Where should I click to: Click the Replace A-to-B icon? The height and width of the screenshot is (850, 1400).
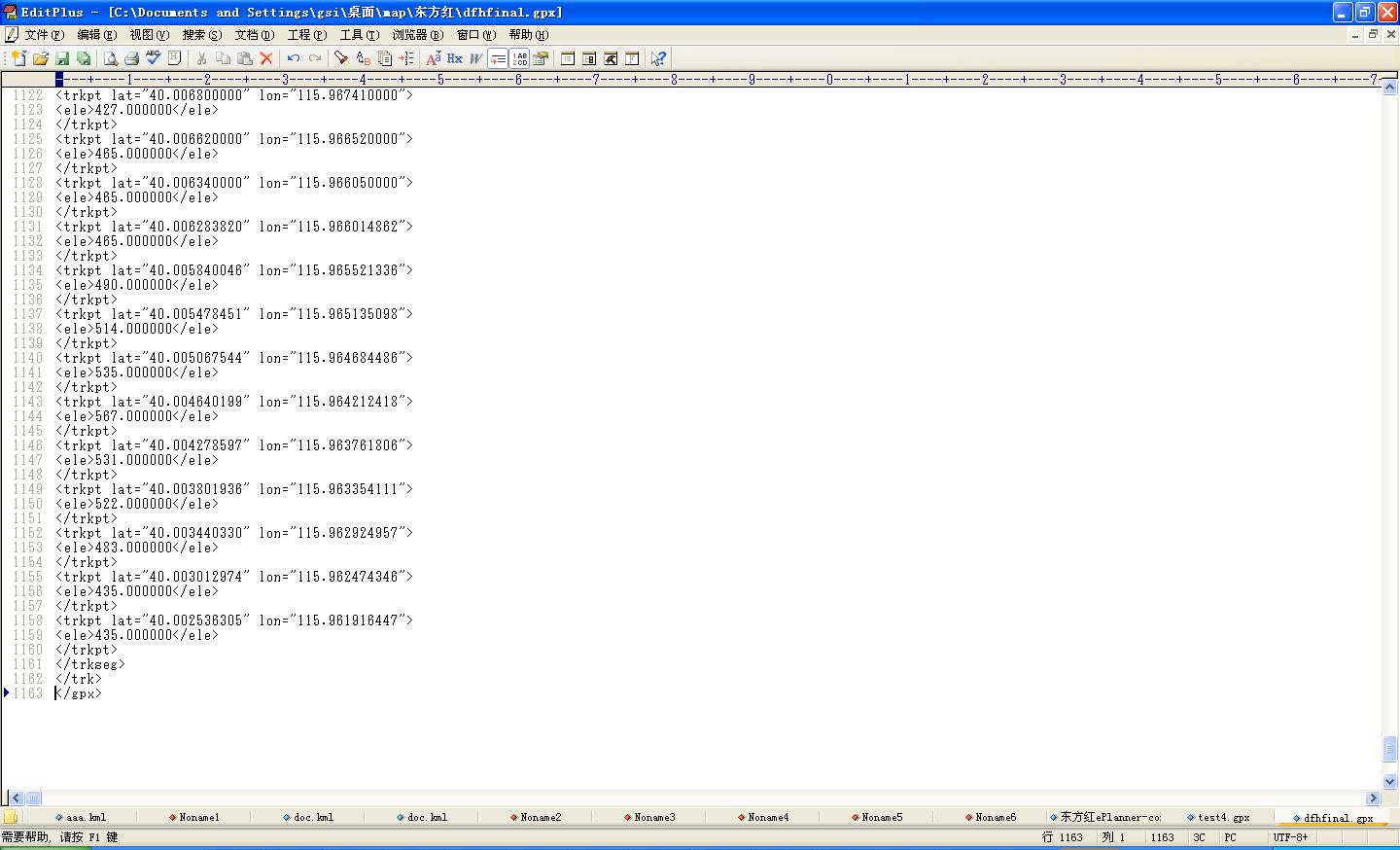(363, 58)
